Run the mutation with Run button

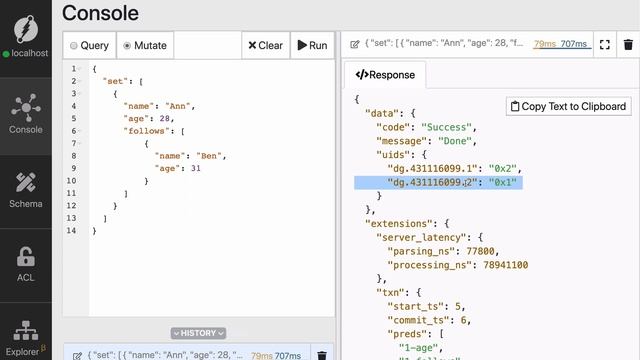[x=312, y=45]
